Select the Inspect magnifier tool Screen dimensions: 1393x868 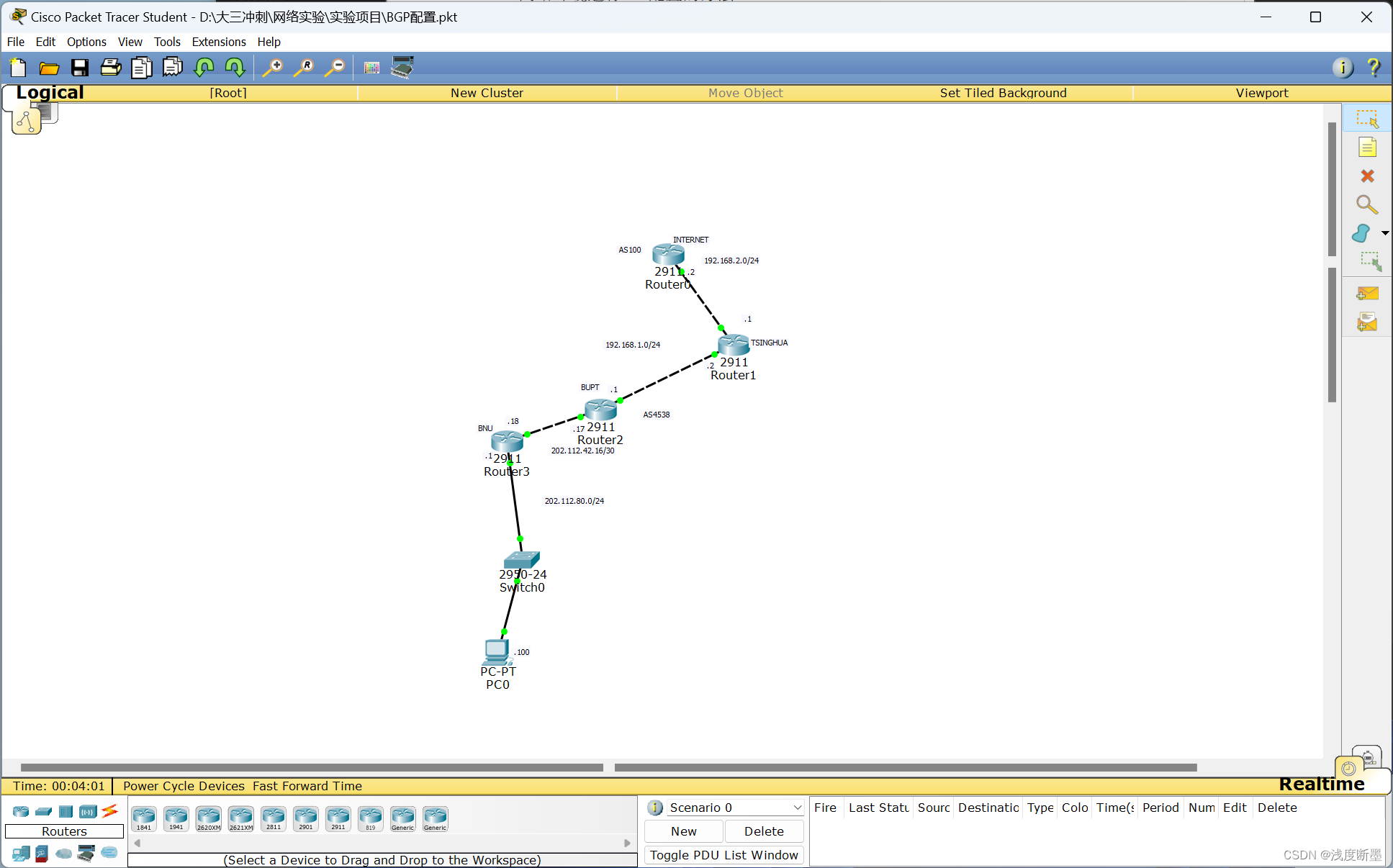click(1366, 204)
